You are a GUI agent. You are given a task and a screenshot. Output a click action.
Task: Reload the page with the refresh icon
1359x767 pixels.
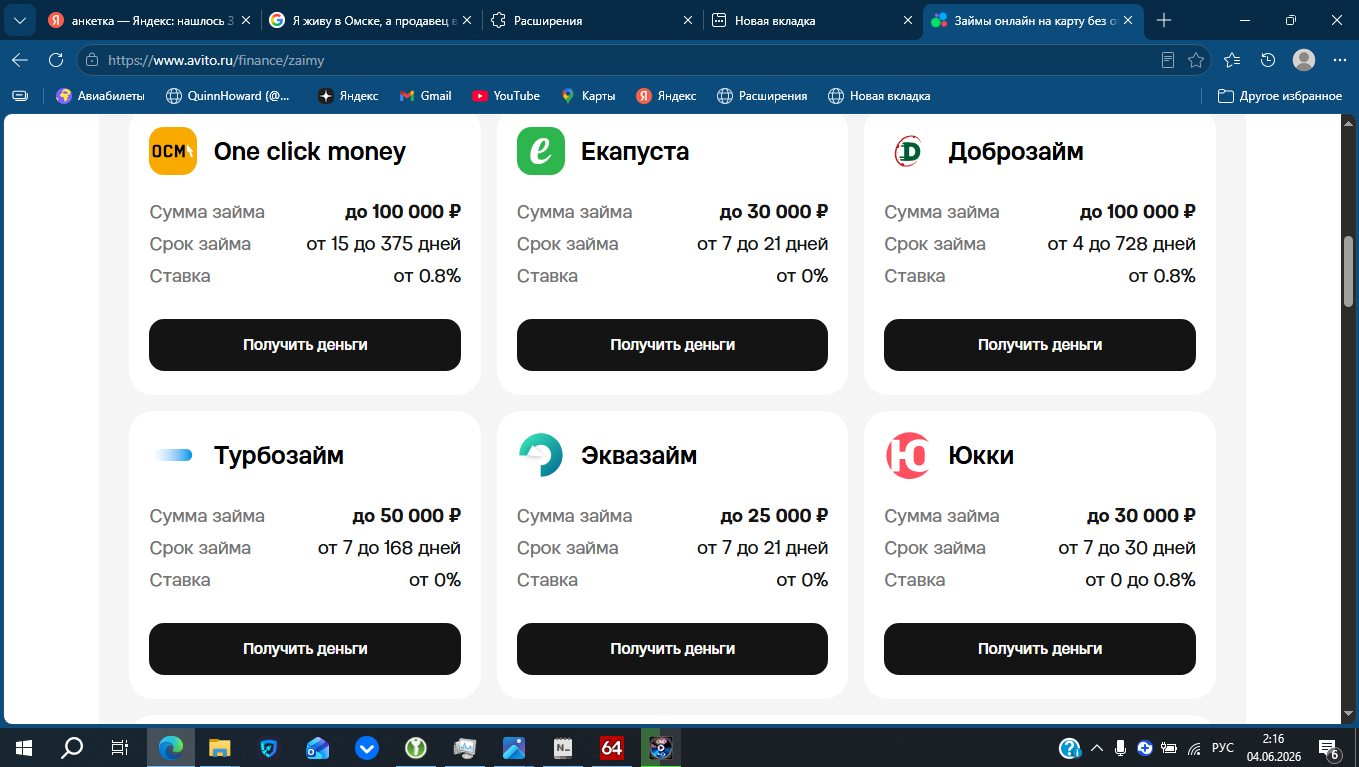pos(56,60)
